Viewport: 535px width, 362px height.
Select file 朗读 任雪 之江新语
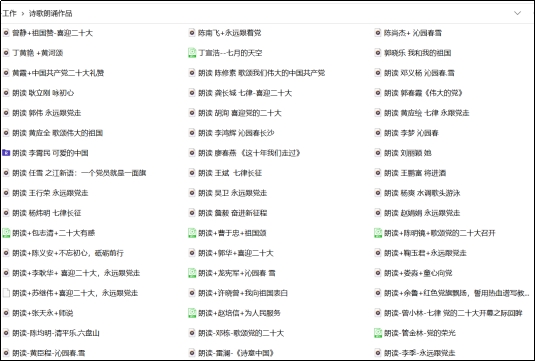point(79,173)
